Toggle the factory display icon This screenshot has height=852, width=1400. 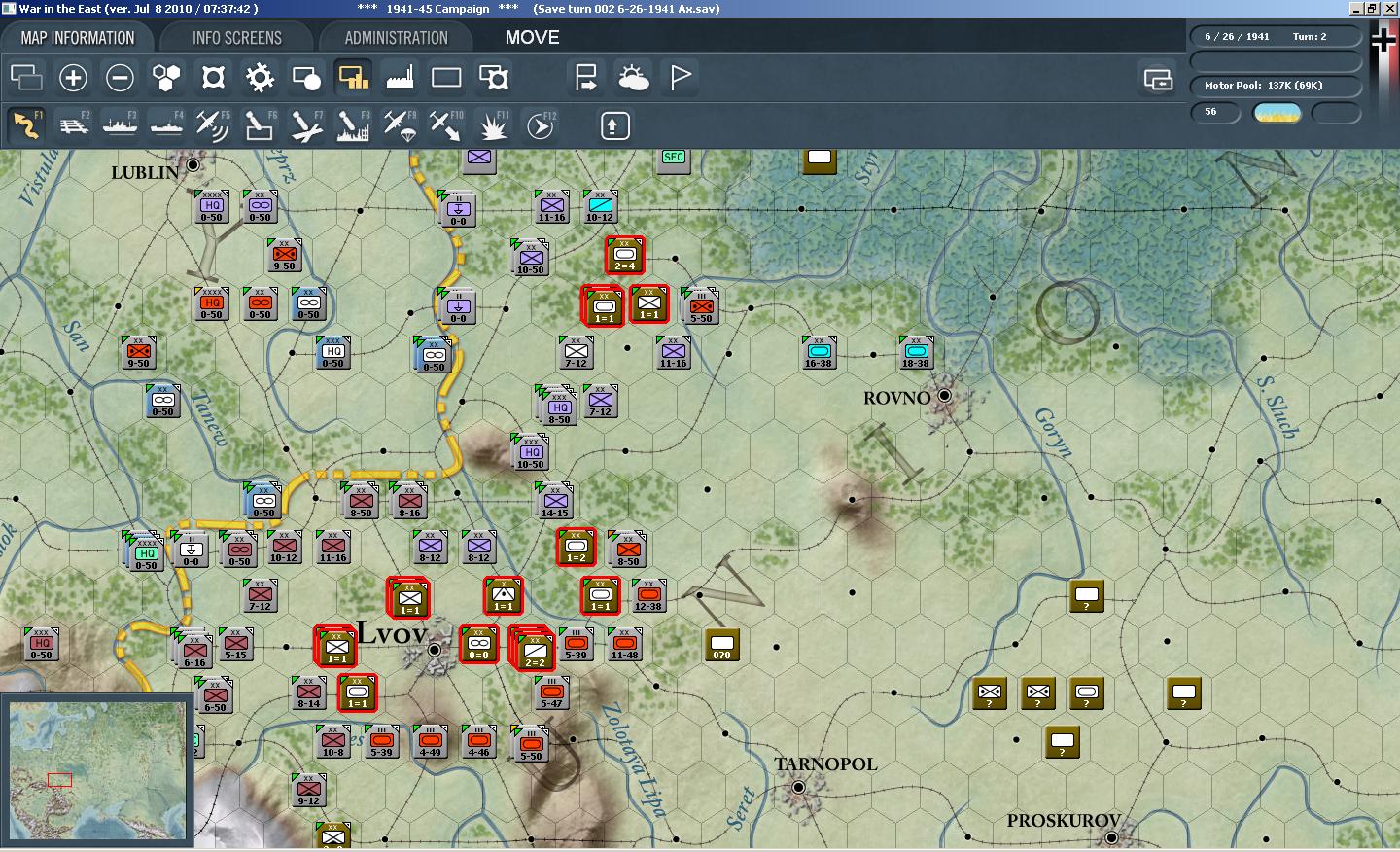tap(400, 77)
